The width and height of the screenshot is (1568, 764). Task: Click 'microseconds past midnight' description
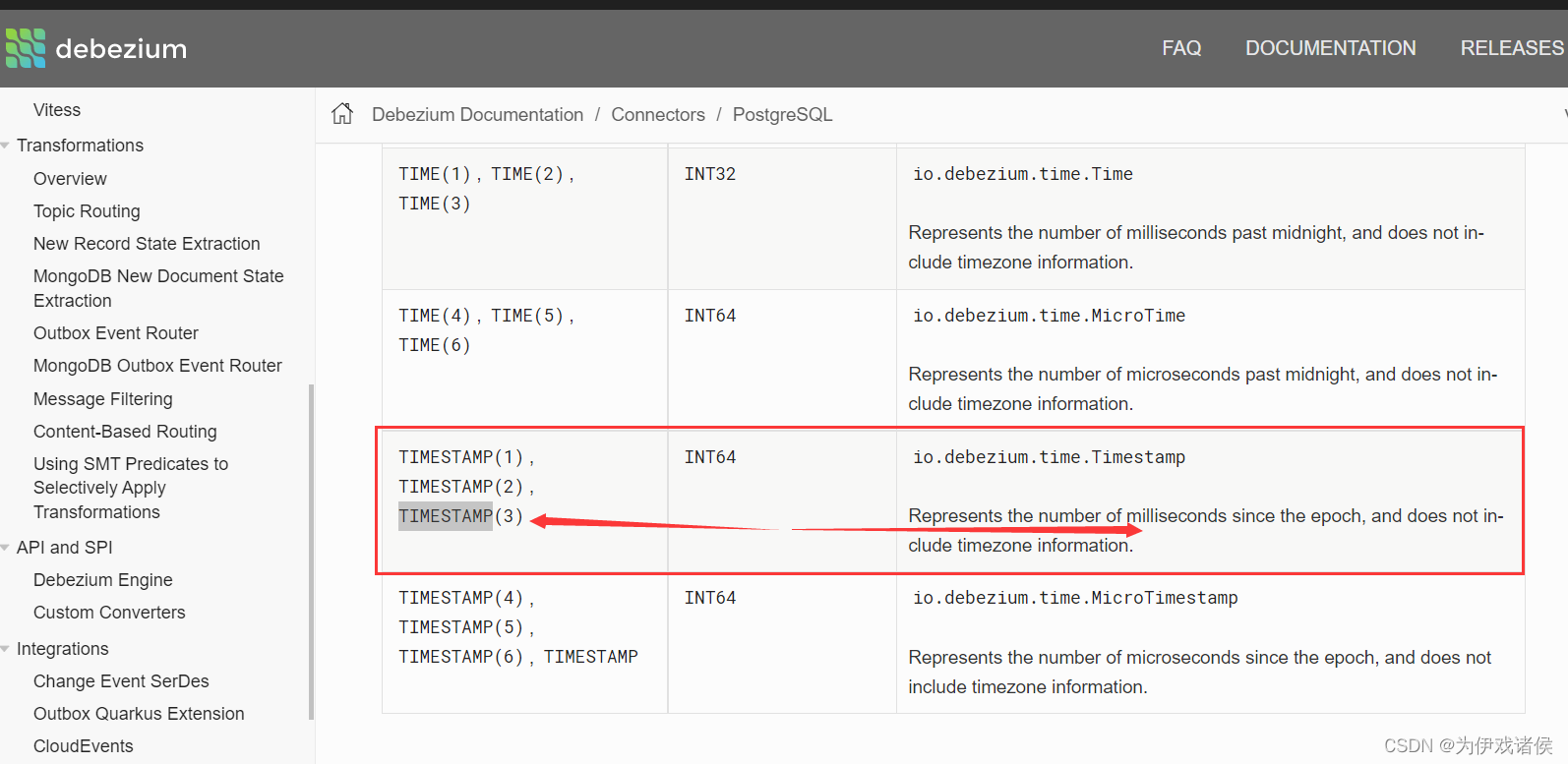click(1203, 389)
